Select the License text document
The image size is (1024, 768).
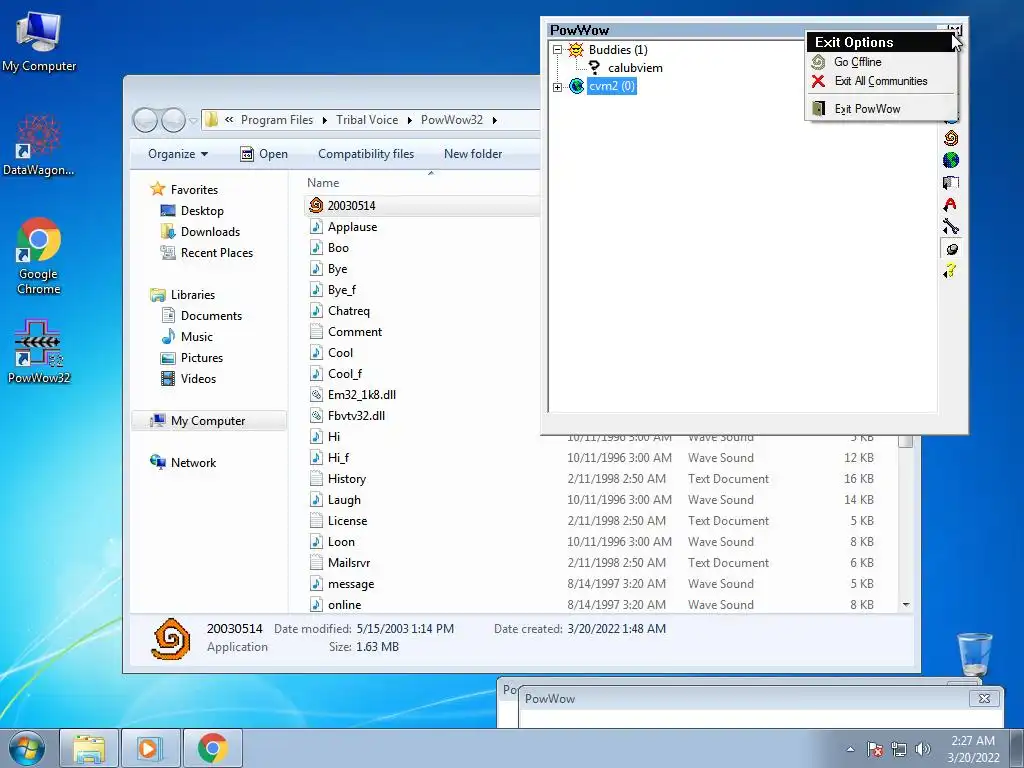347,520
